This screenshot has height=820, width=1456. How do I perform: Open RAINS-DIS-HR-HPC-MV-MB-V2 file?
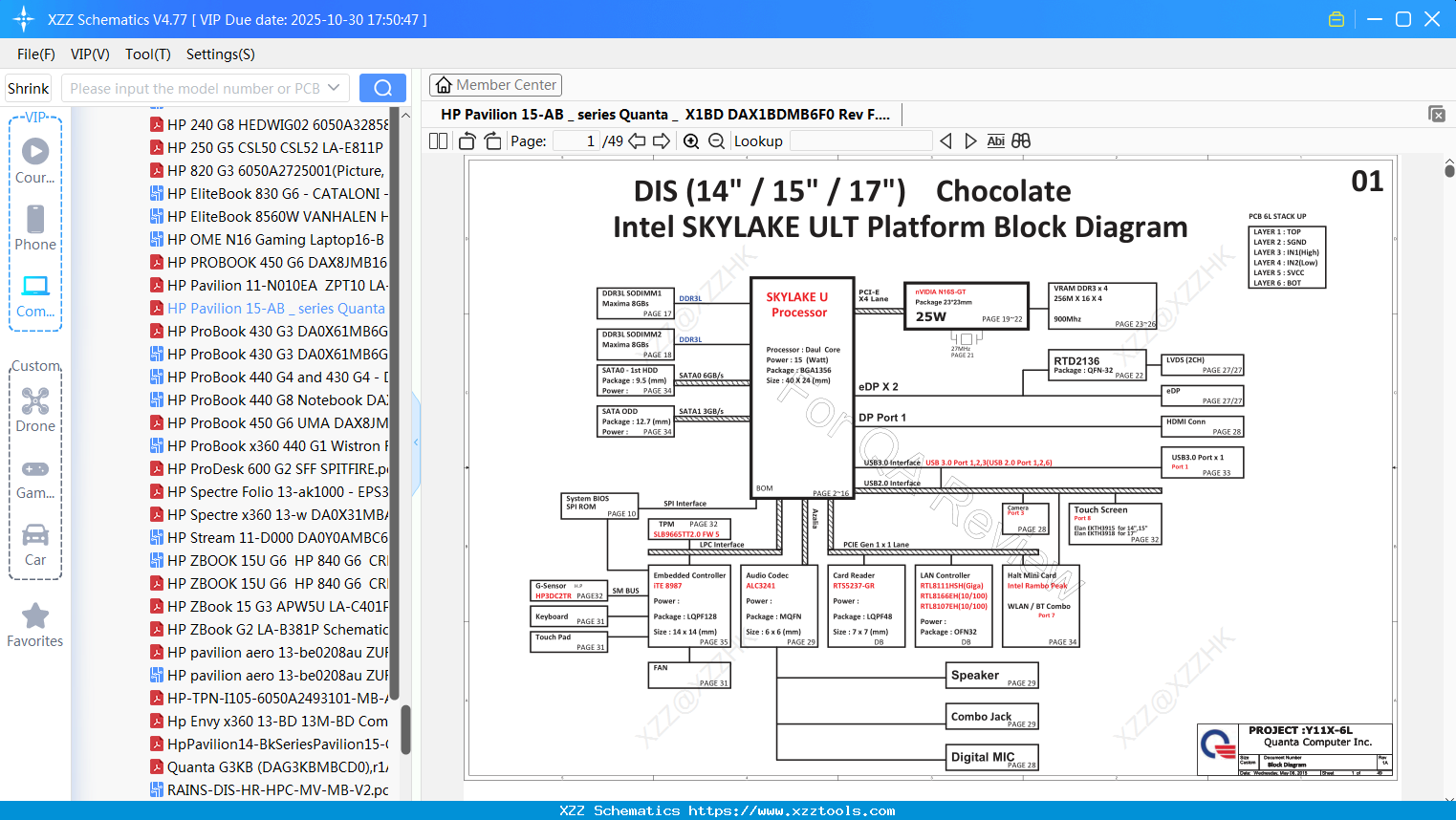[269, 789]
